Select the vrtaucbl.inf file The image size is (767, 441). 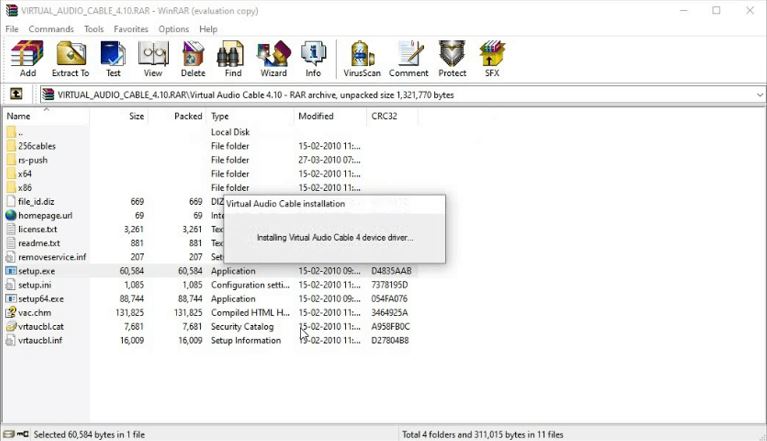tap(40, 340)
